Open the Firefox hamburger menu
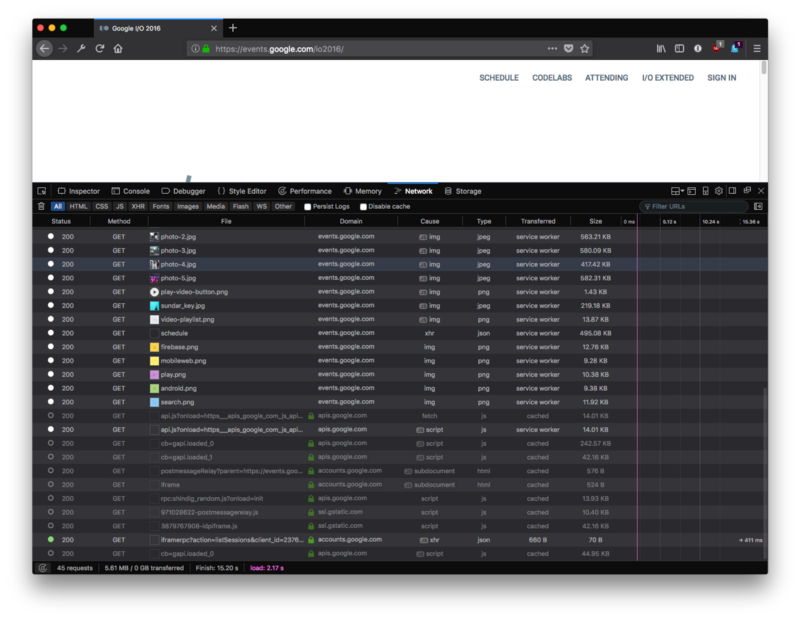This screenshot has height=620, width=800. tap(757, 48)
